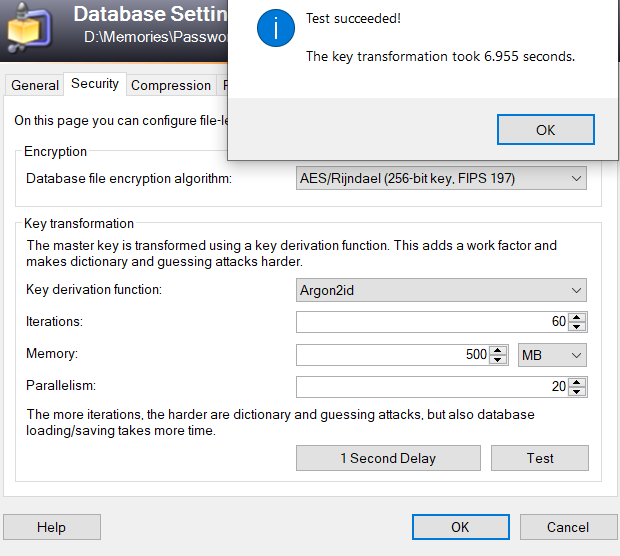Switch to the General tab
This screenshot has width=620, height=556.
pyautogui.click(x=35, y=86)
